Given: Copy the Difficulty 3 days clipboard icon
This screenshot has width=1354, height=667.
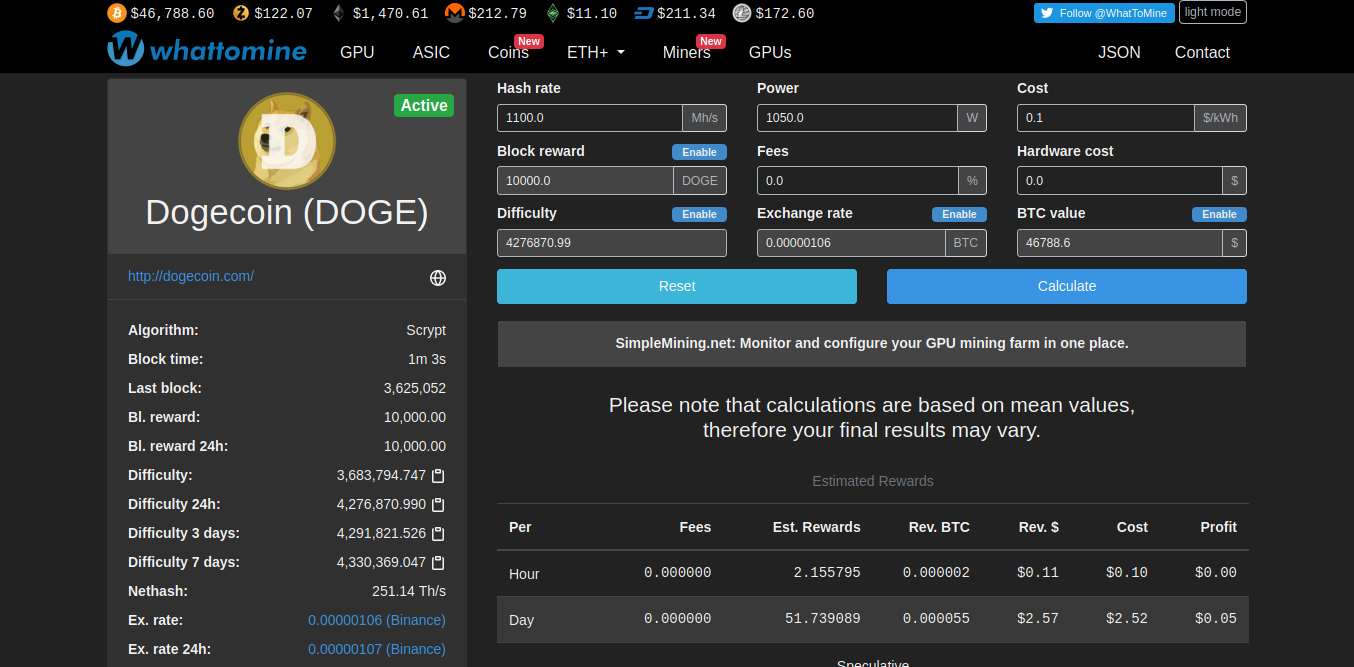Looking at the screenshot, I should 437,534.
